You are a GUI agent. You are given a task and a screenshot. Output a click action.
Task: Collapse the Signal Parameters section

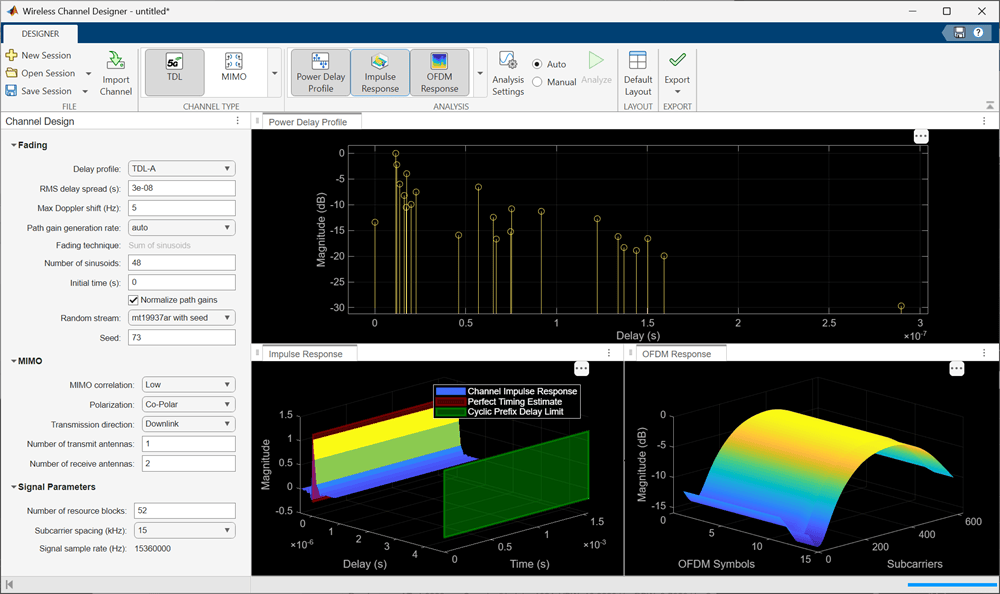pyautogui.click(x=13, y=487)
